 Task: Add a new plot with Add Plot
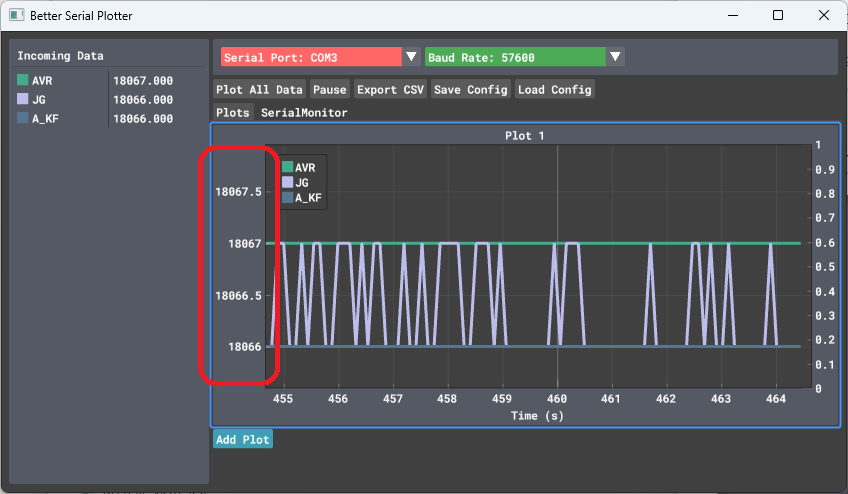[x=243, y=439]
